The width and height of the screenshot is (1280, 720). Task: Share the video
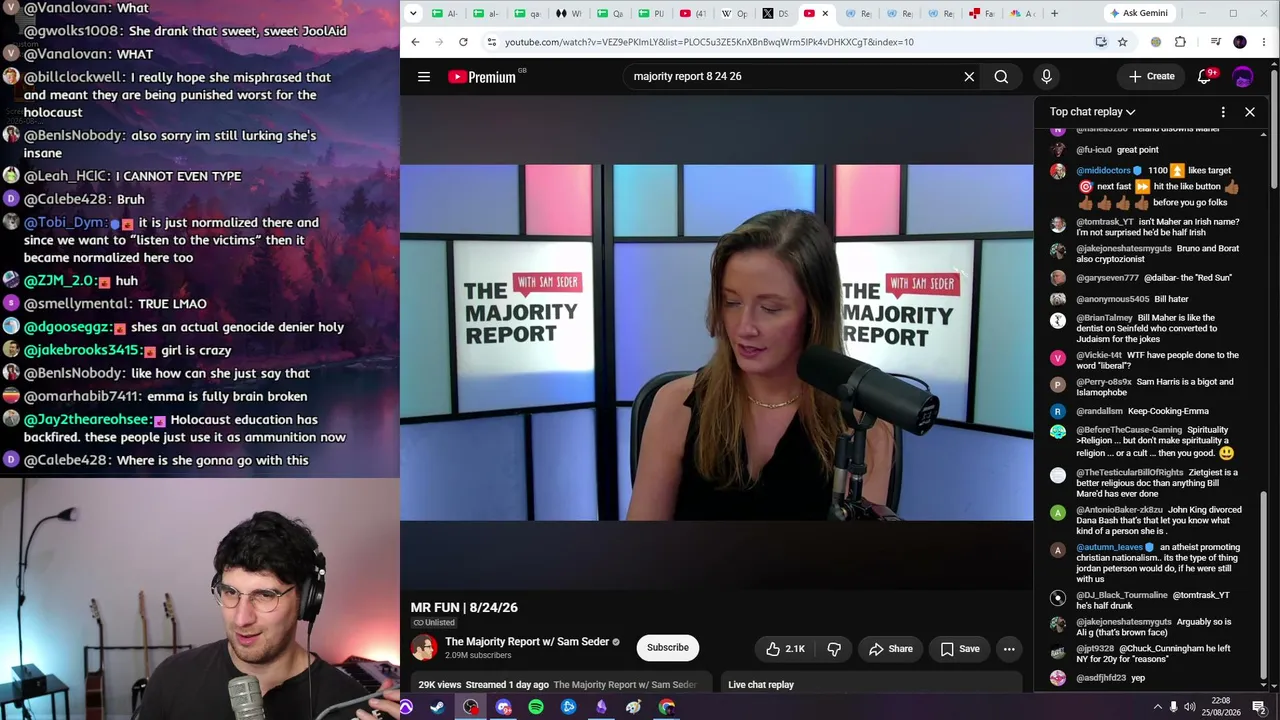pyautogui.click(x=890, y=649)
